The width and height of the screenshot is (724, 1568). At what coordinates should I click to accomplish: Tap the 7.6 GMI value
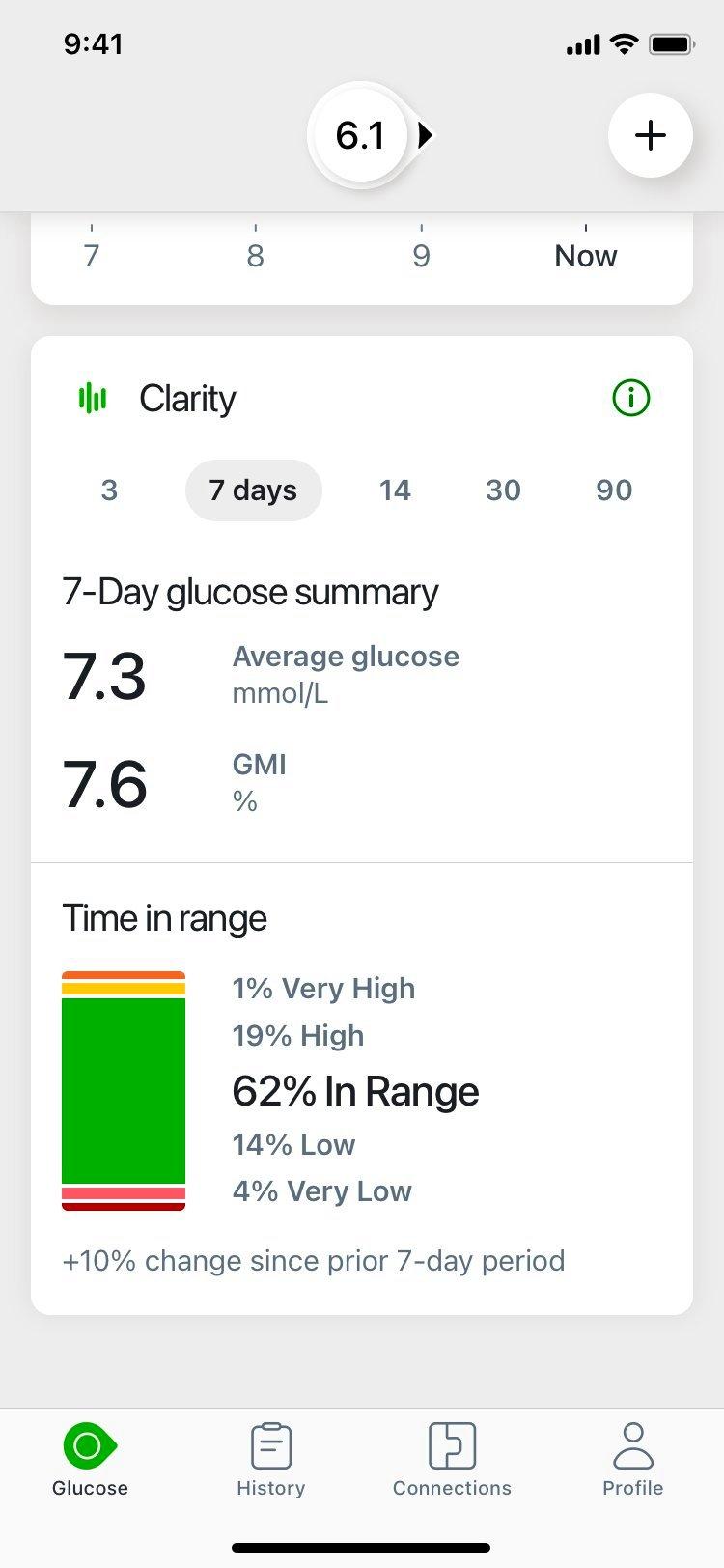coord(104,783)
